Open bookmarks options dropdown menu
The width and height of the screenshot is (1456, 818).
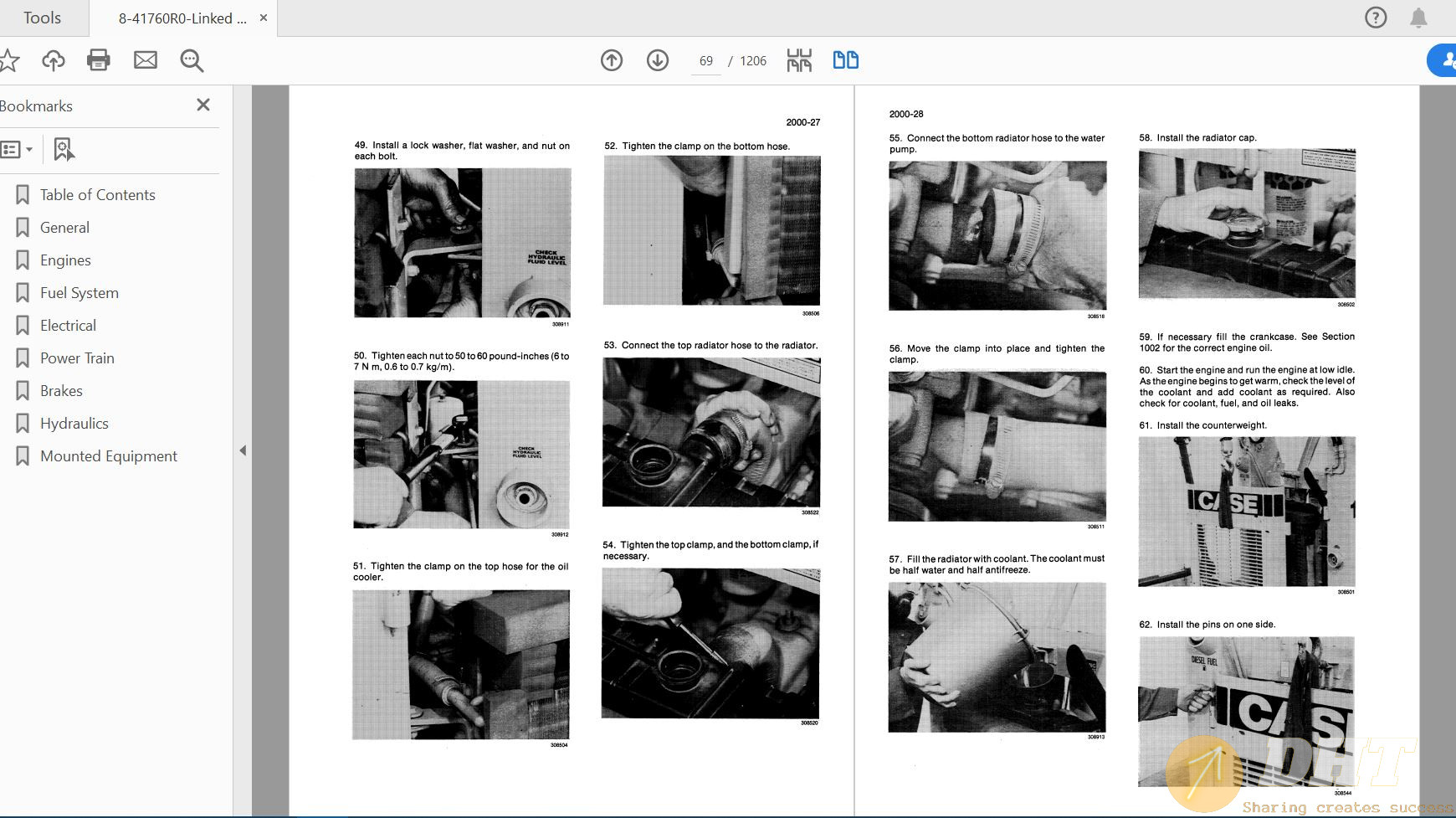(17, 149)
